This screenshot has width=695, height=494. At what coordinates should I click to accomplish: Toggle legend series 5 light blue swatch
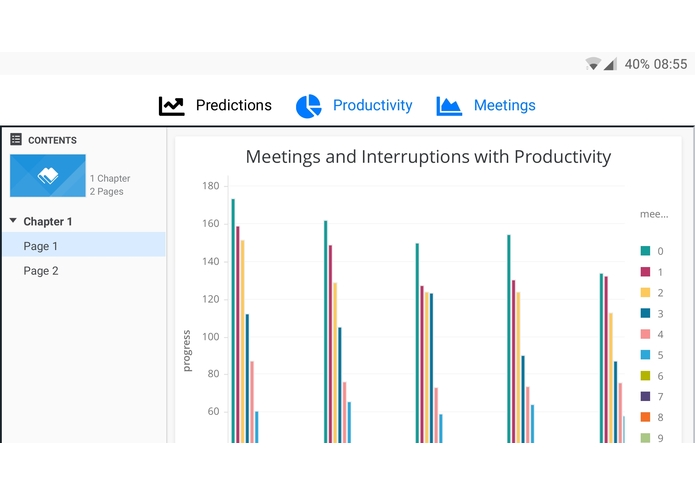click(646, 355)
